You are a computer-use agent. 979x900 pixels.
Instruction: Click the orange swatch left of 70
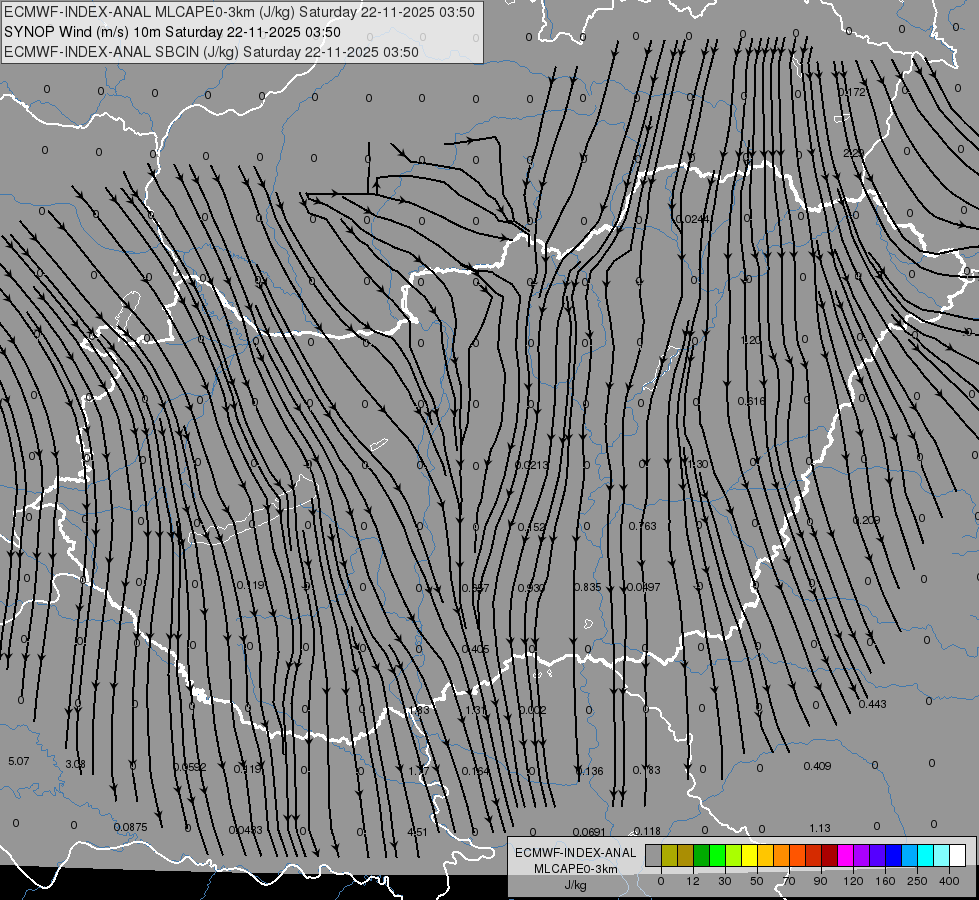tap(782, 855)
